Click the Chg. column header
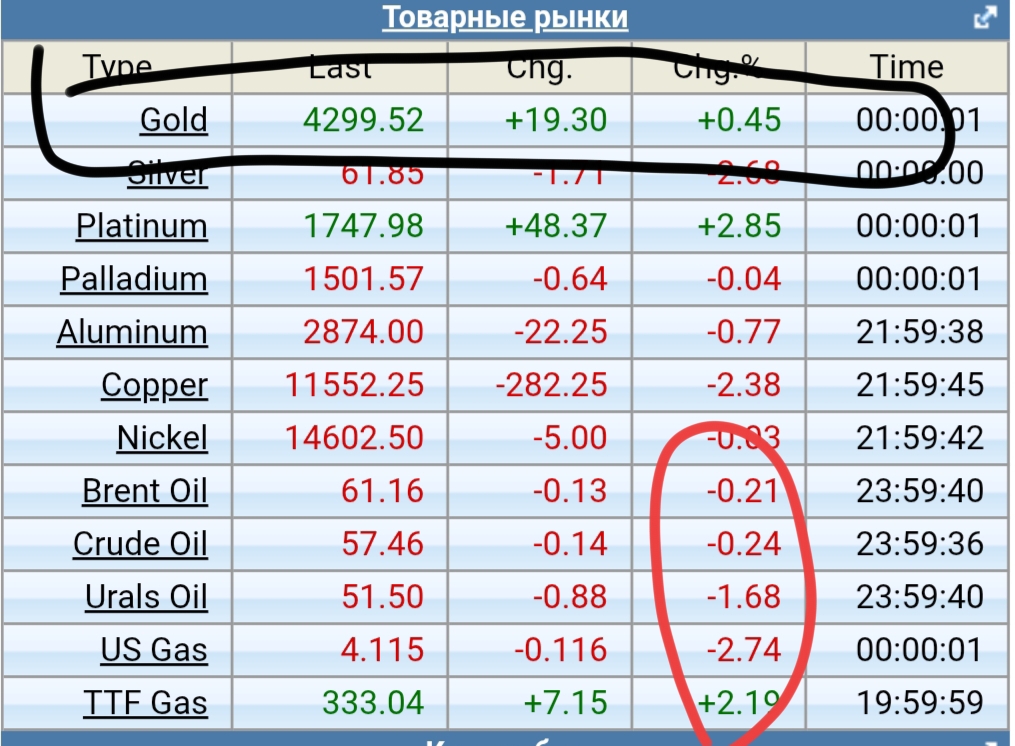This screenshot has height=746, width=1015. [539, 67]
